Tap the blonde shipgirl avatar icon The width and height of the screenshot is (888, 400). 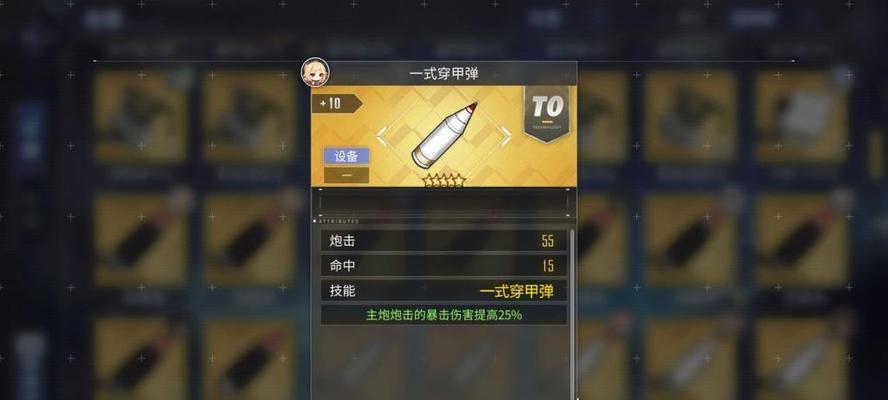pos(315,73)
